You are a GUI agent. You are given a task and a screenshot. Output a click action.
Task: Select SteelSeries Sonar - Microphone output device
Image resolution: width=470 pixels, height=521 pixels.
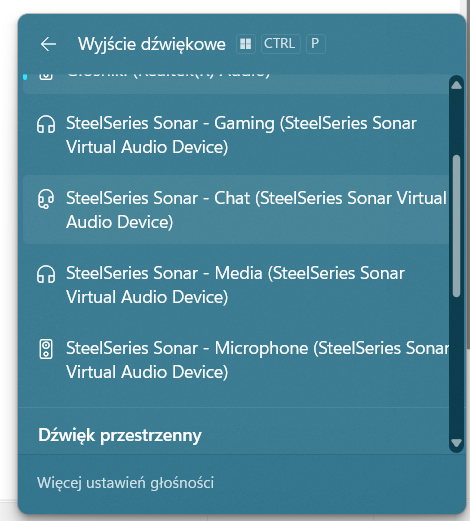pos(236,360)
